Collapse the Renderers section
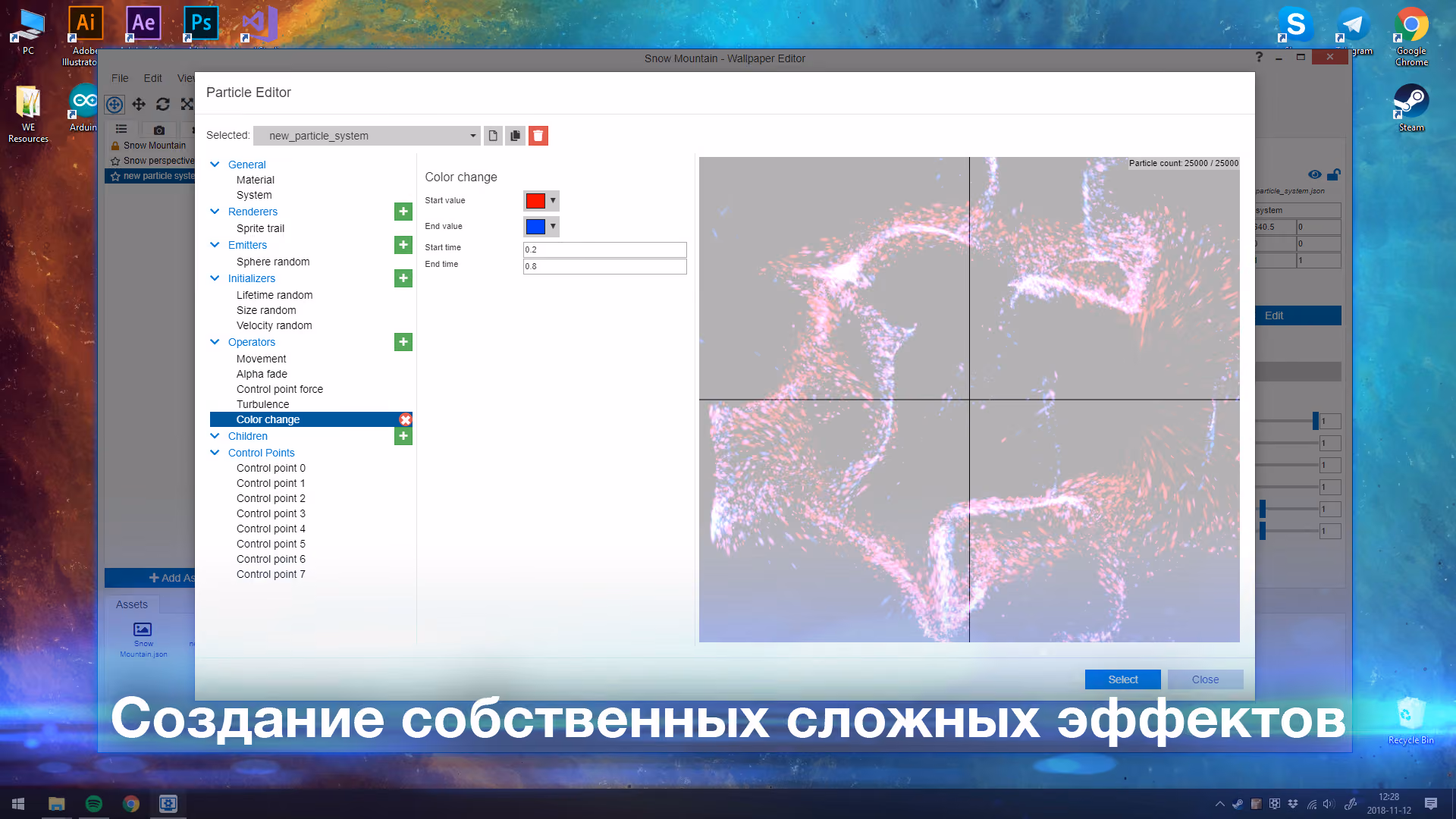 point(215,212)
